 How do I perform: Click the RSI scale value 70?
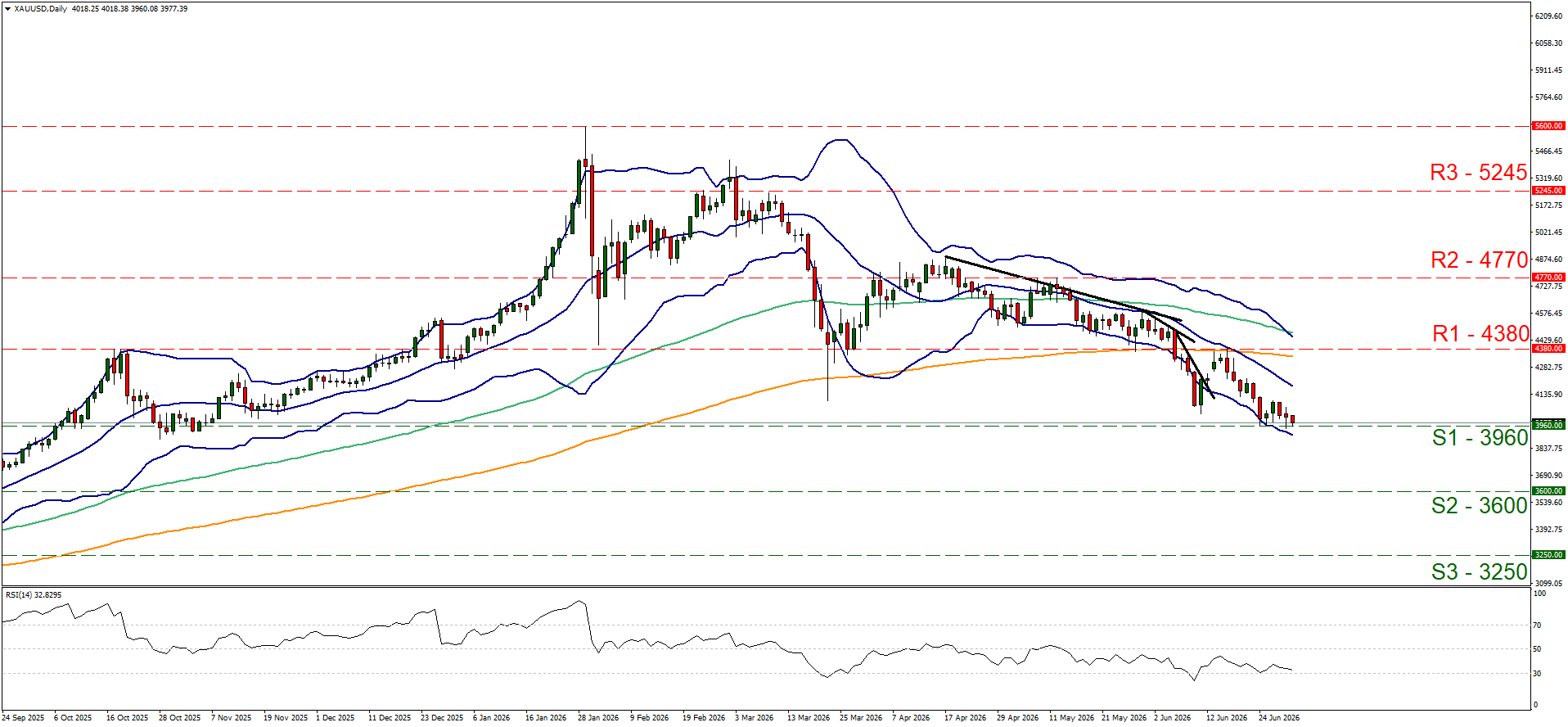[x=1537, y=625]
